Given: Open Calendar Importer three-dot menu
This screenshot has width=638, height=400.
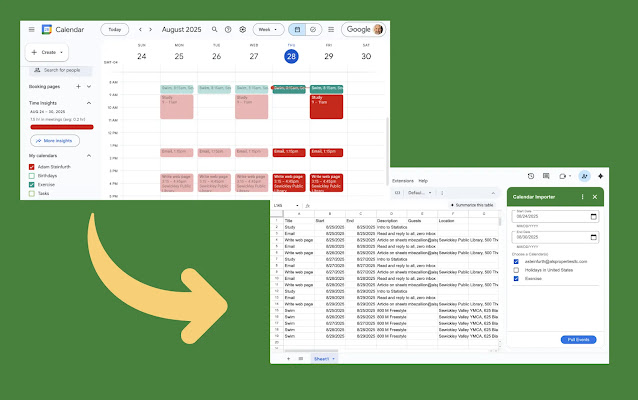Looking at the screenshot, I should click(582, 197).
